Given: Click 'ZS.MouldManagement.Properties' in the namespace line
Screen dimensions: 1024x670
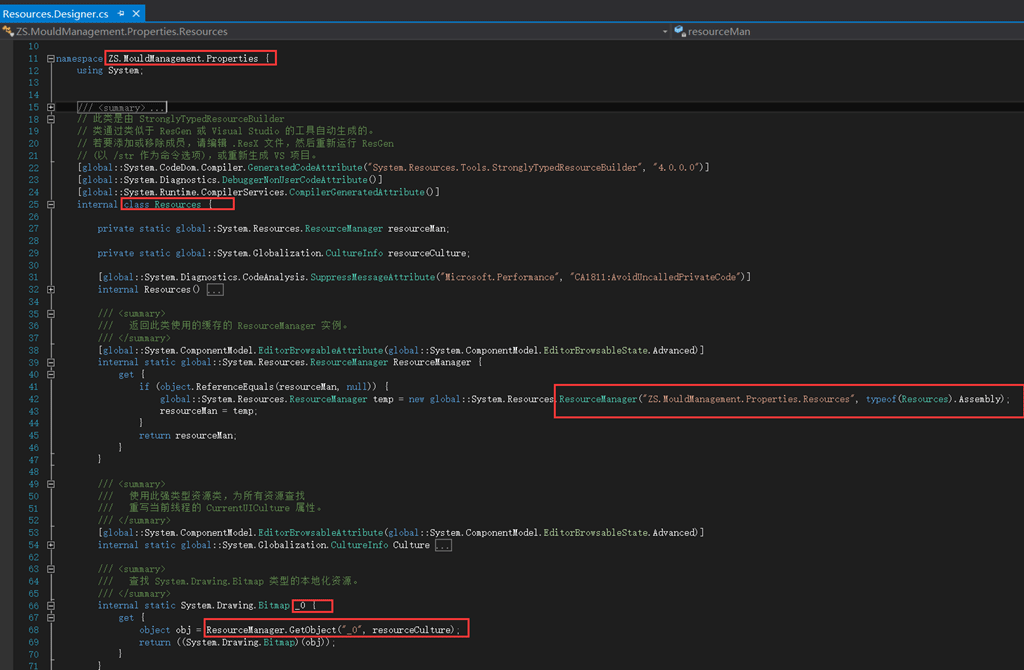Looking at the screenshot, I should click(x=183, y=59).
